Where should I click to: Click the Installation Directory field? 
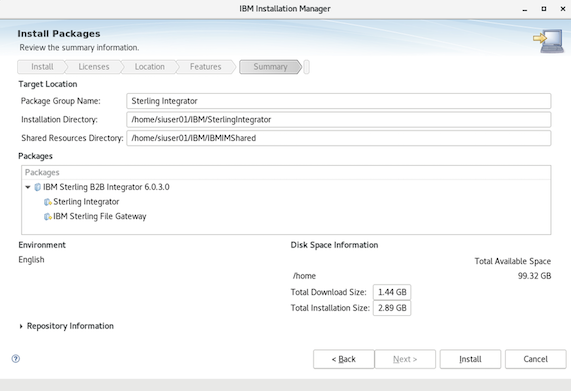(339, 119)
